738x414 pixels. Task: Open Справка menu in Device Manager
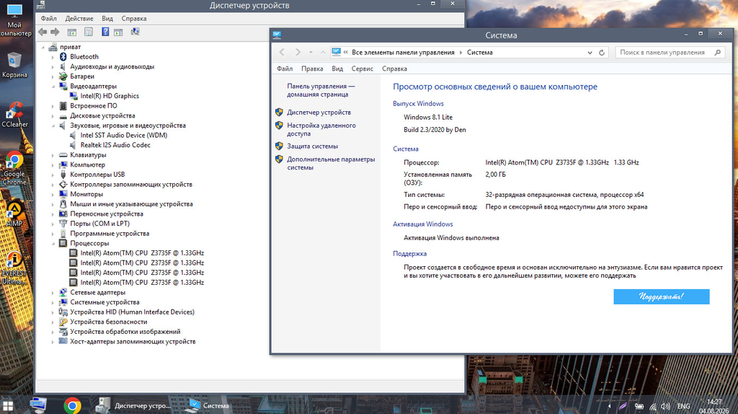click(134, 18)
